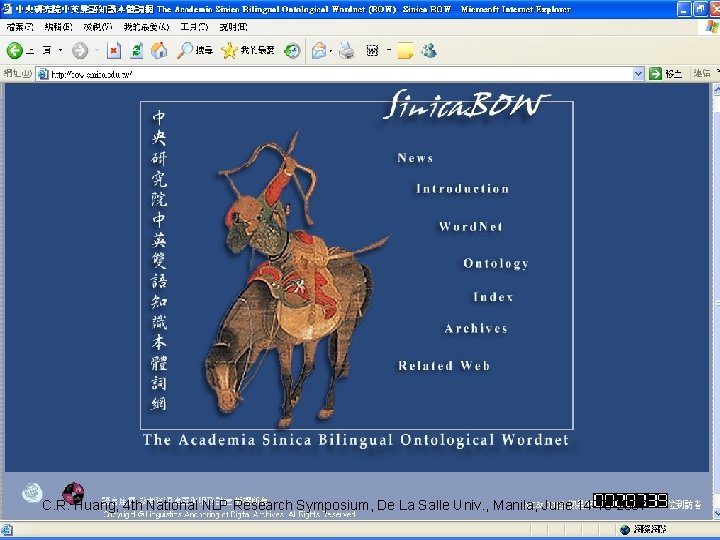Open the Help menu in menu bar

[x=233, y=27]
